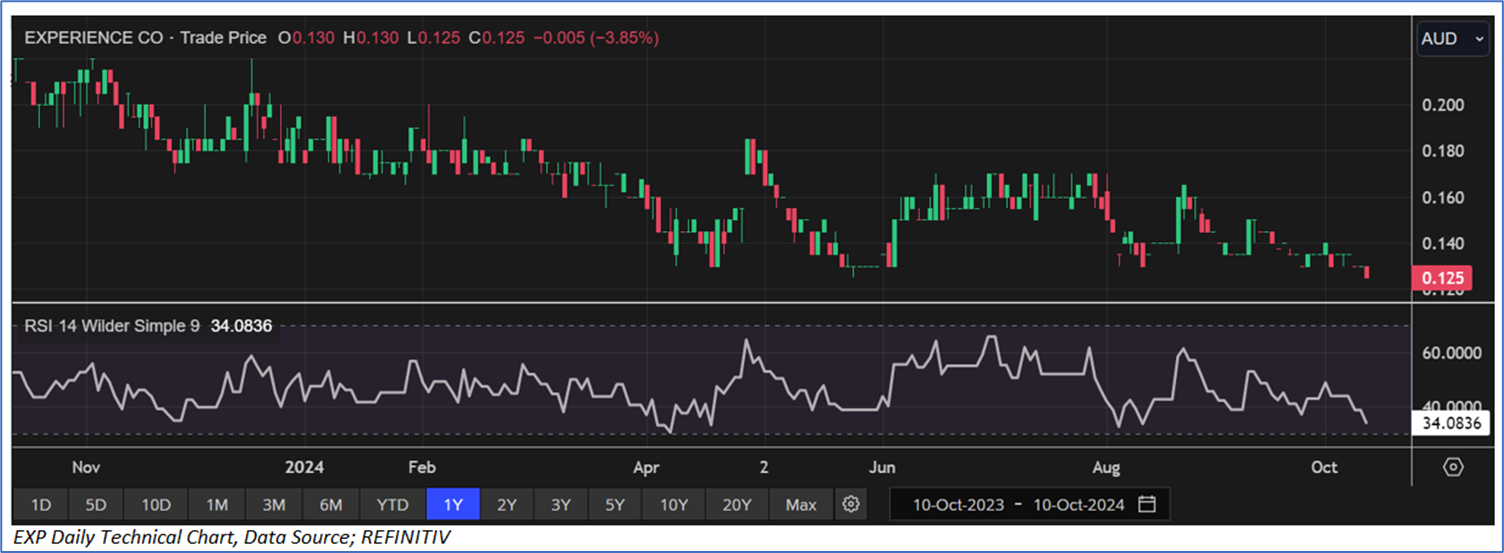Select the 5D time range
1504x553 pixels.
(97, 504)
